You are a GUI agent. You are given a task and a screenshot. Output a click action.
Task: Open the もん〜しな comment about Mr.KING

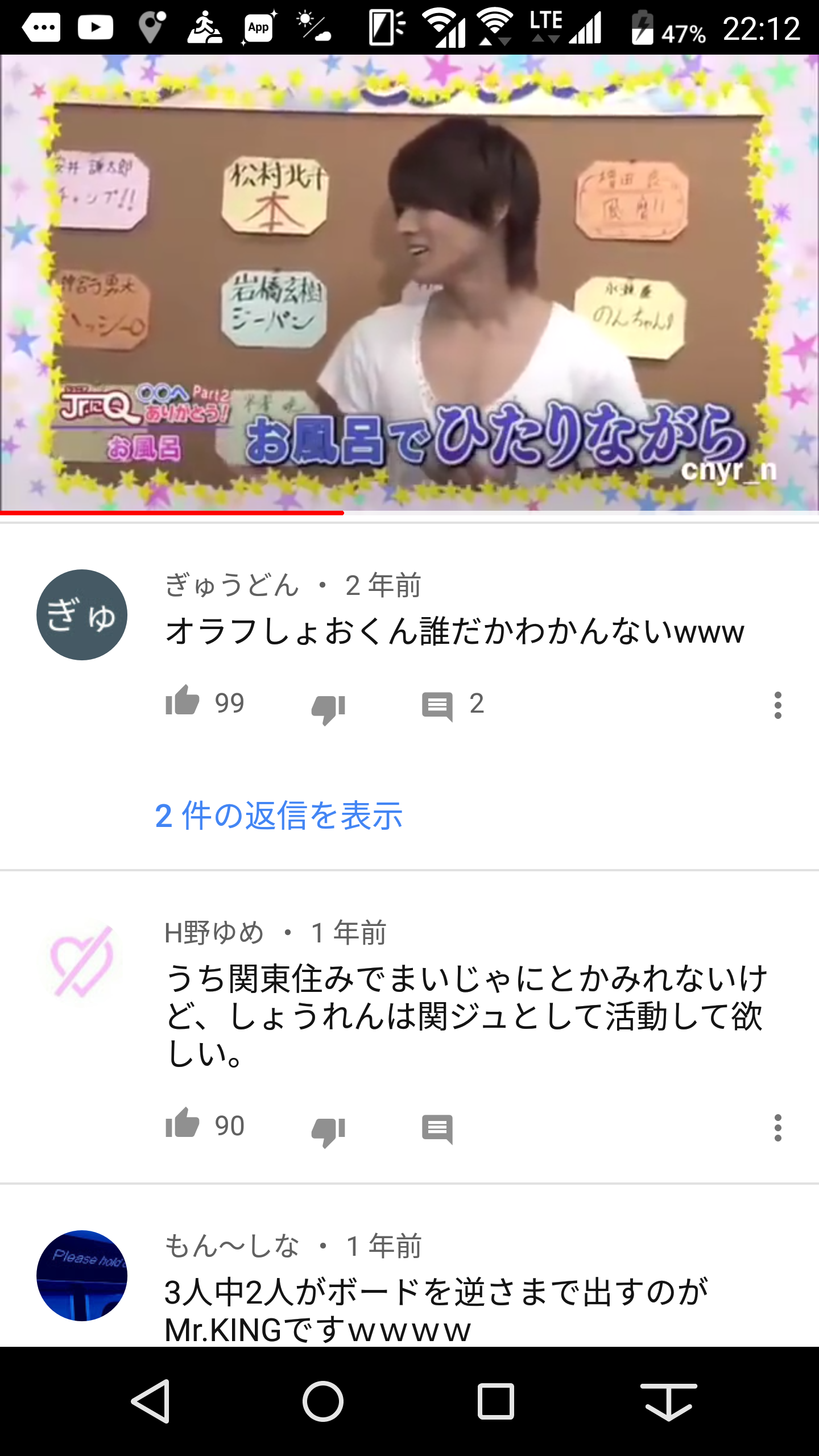click(x=436, y=1310)
